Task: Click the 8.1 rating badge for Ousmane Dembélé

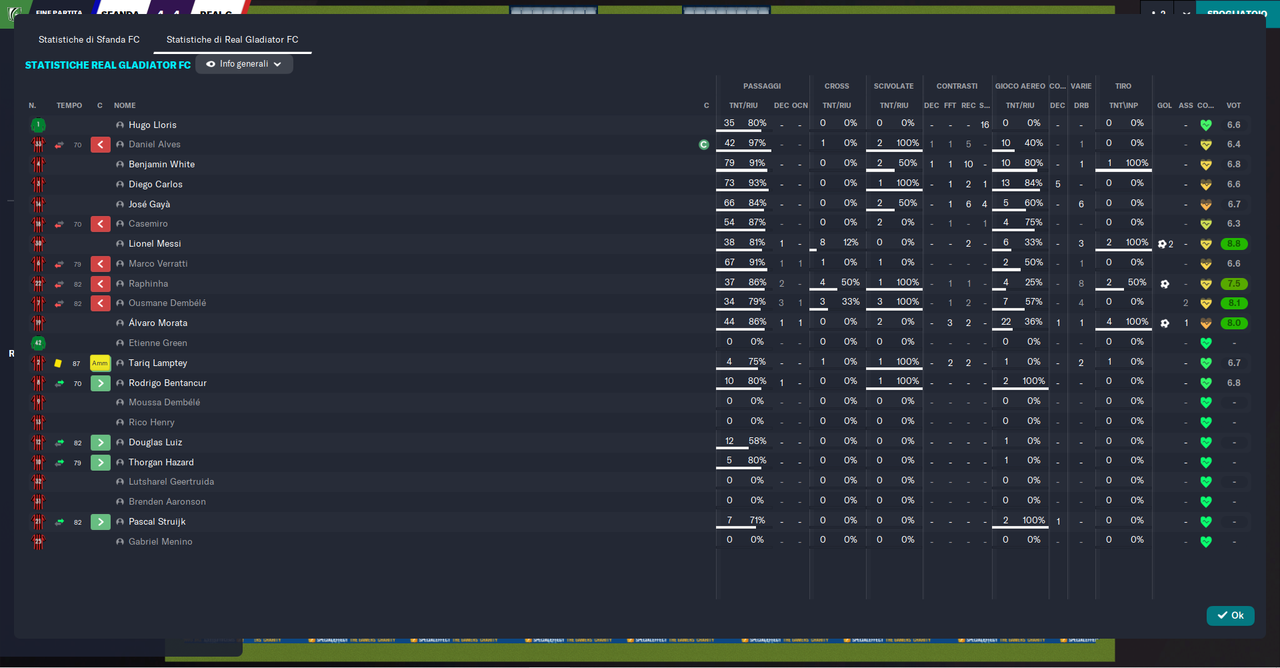Action: tap(1234, 303)
